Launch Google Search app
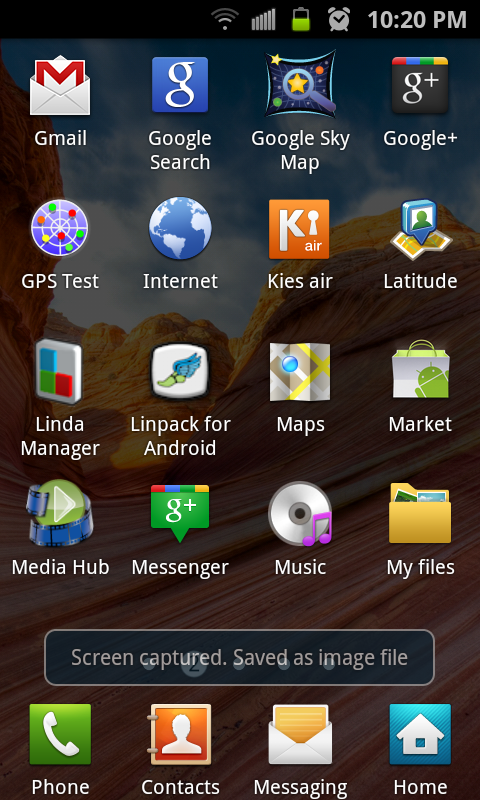 [x=180, y=85]
